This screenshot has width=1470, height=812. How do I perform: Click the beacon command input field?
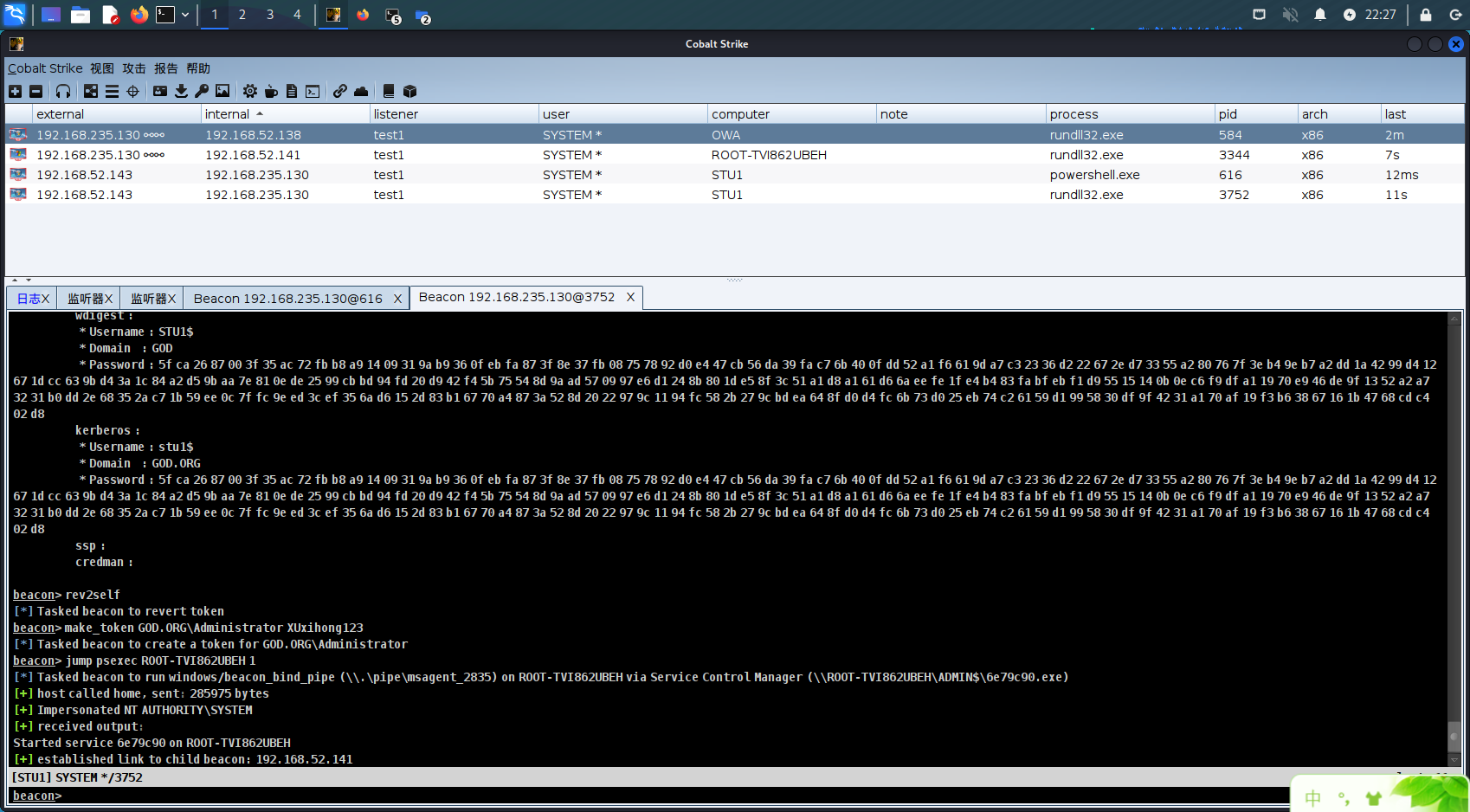pyautogui.click(x=675, y=796)
